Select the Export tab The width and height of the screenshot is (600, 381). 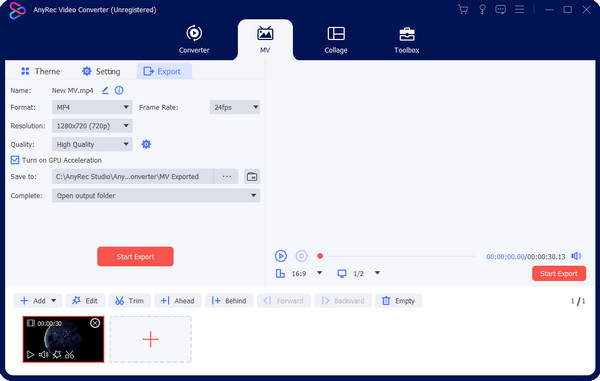[164, 71]
